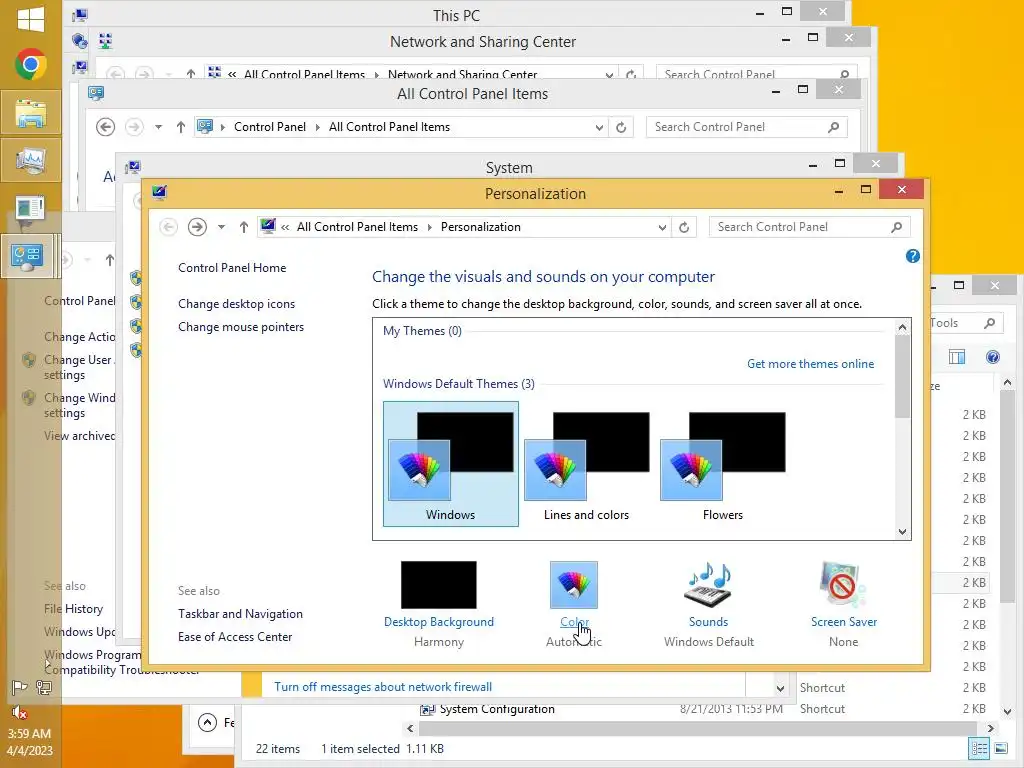The image size is (1024, 768).
Task: Click the Personalization help question-mark icon
Action: [912, 256]
